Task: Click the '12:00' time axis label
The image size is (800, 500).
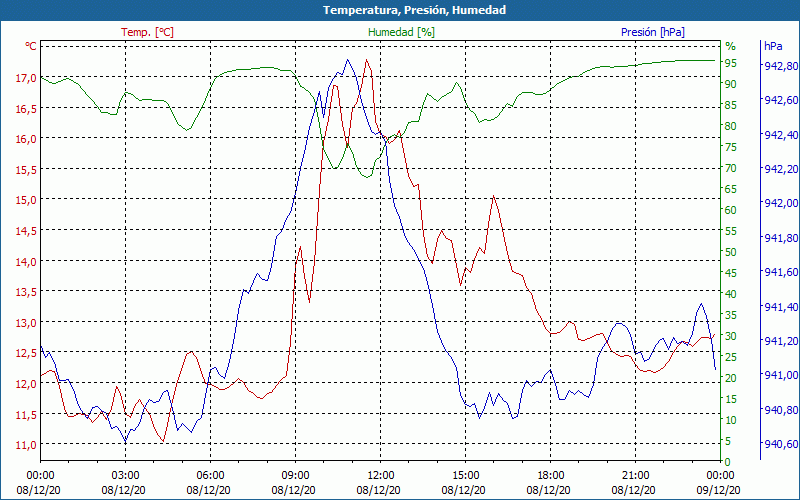Action: [380, 476]
